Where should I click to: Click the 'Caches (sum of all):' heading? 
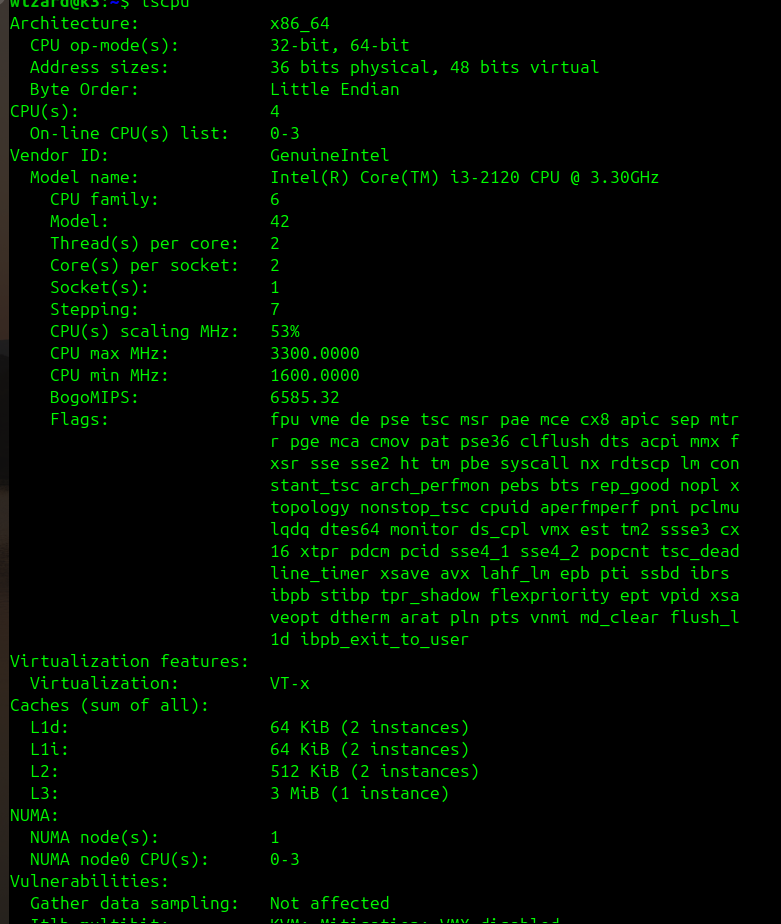(109, 706)
